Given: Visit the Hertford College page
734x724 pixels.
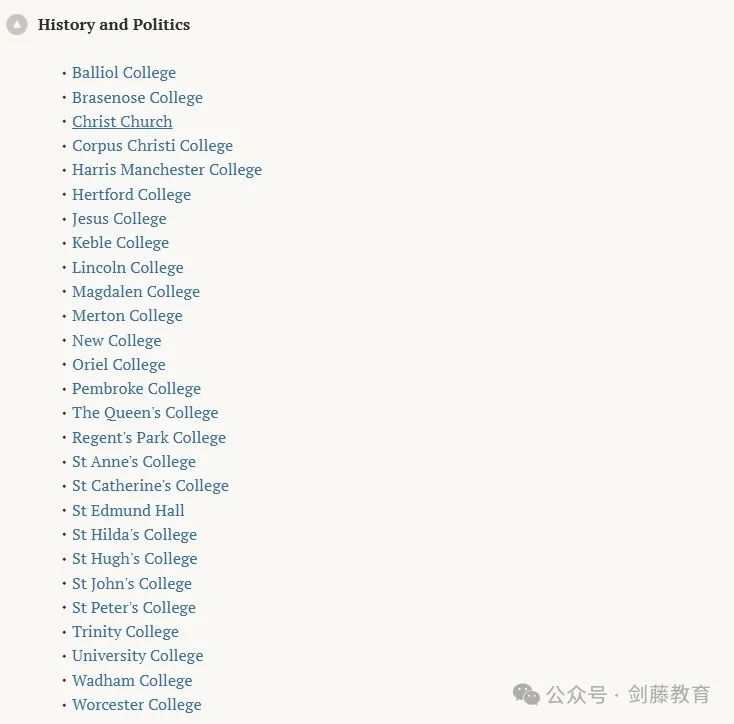Looking at the screenshot, I should pyautogui.click(x=131, y=195).
